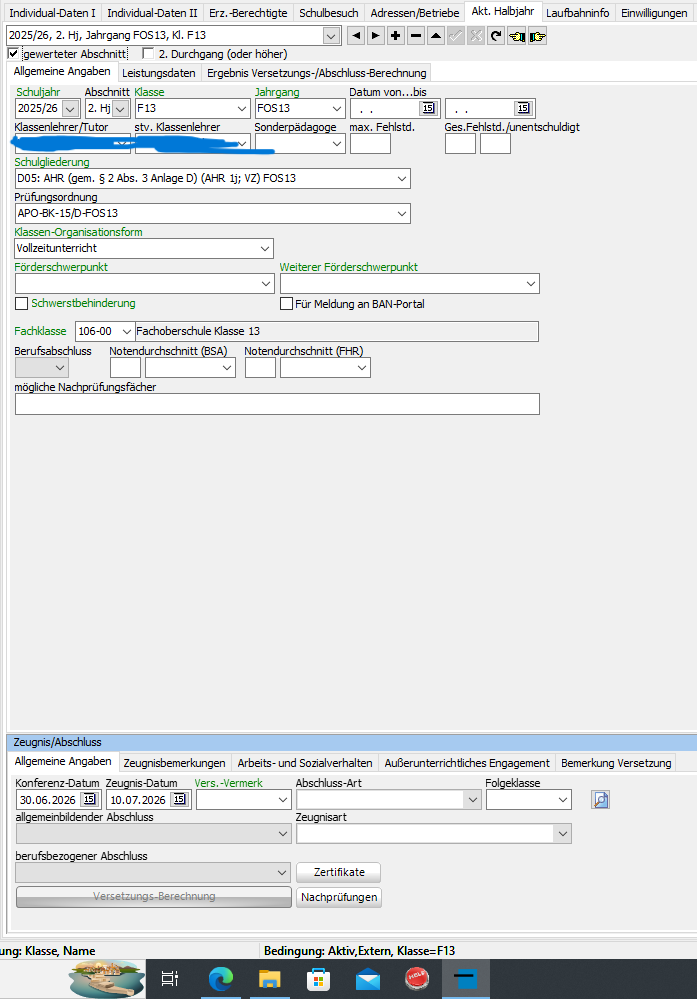Open the Folgeklasse dropdown

563,800
